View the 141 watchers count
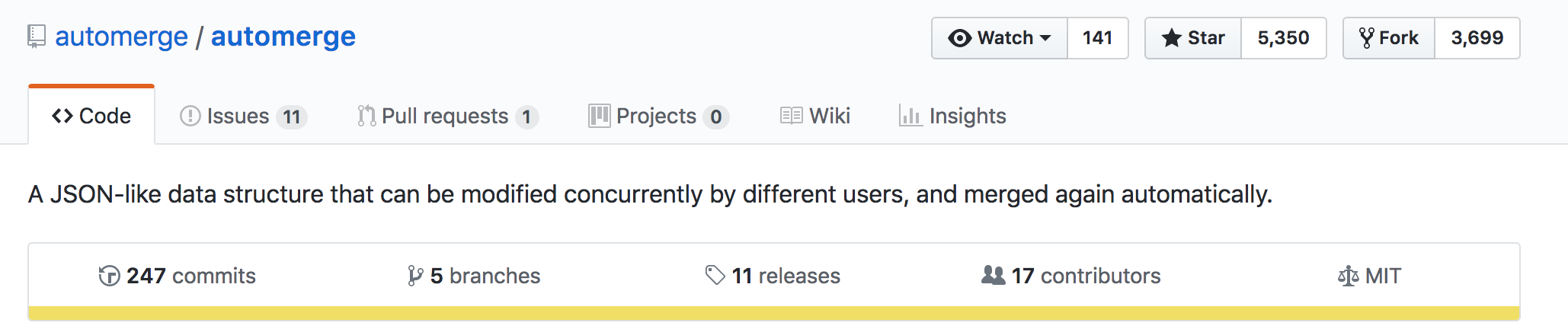Image resolution: width=1568 pixels, height=329 pixels. [1097, 38]
